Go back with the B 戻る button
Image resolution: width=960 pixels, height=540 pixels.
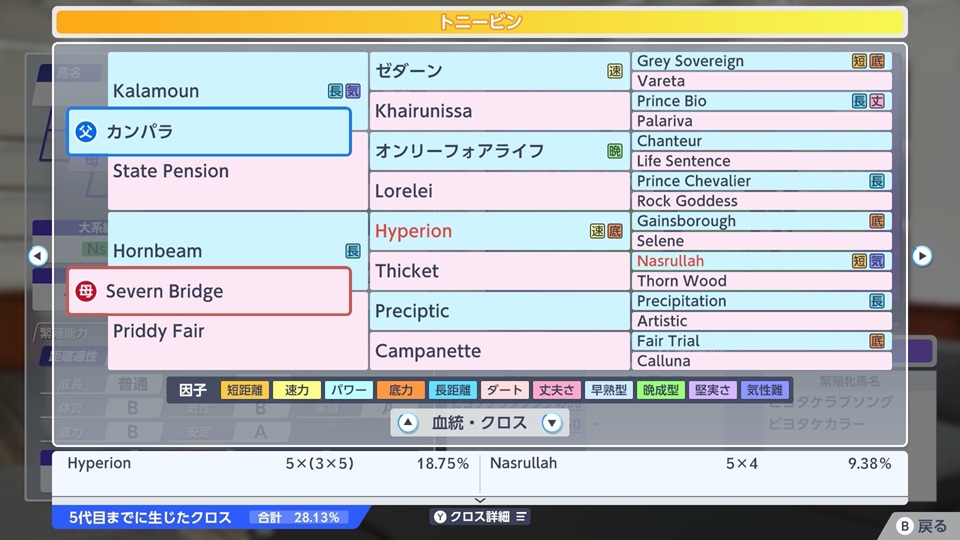coord(921,526)
